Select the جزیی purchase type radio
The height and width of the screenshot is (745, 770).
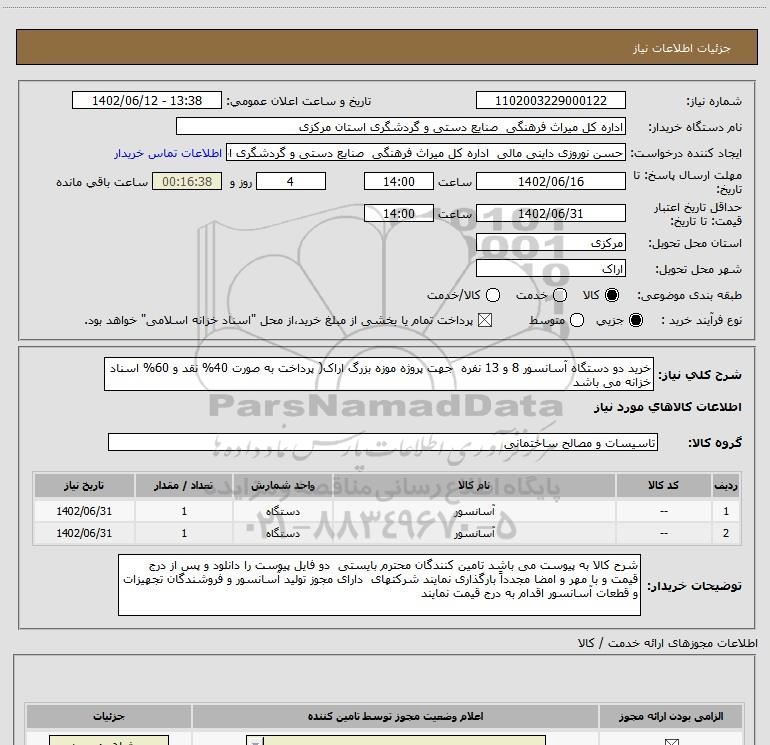pos(635,320)
